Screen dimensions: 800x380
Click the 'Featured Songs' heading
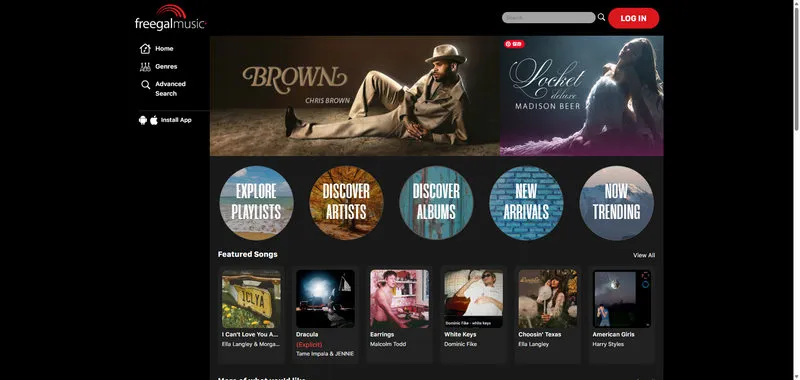(247, 254)
